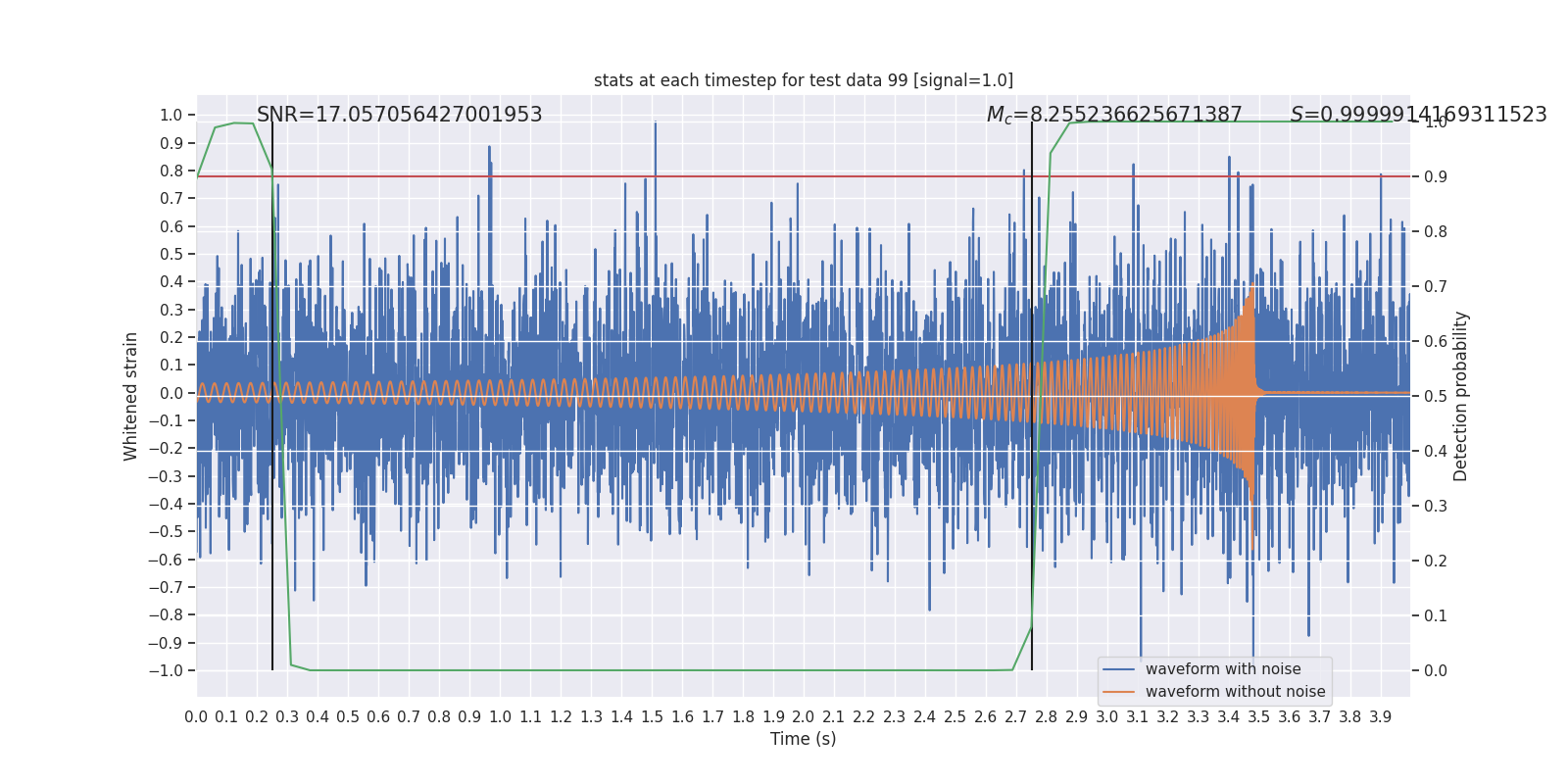Click the 3.9 tick on the time axis
The height and width of the screenshot is (784, 1568).
[x=1380, y=717]
